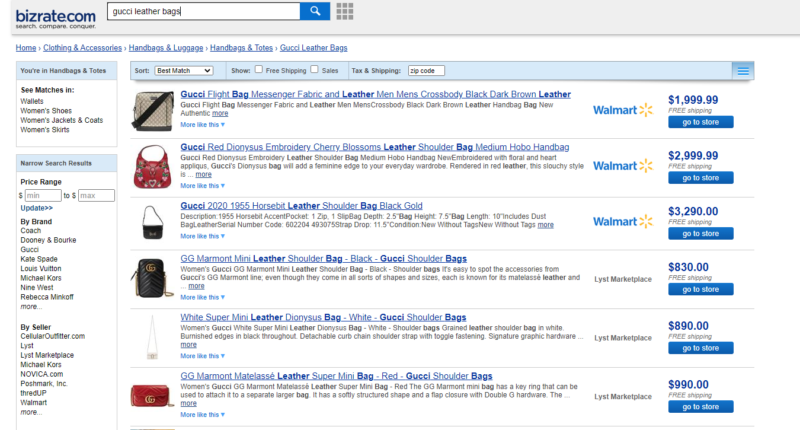This screenshot has width=800, height=430.
Task: Open the black GG Marmont mini thumbnail
Action: pyautogui.click(x=152, y=277)
